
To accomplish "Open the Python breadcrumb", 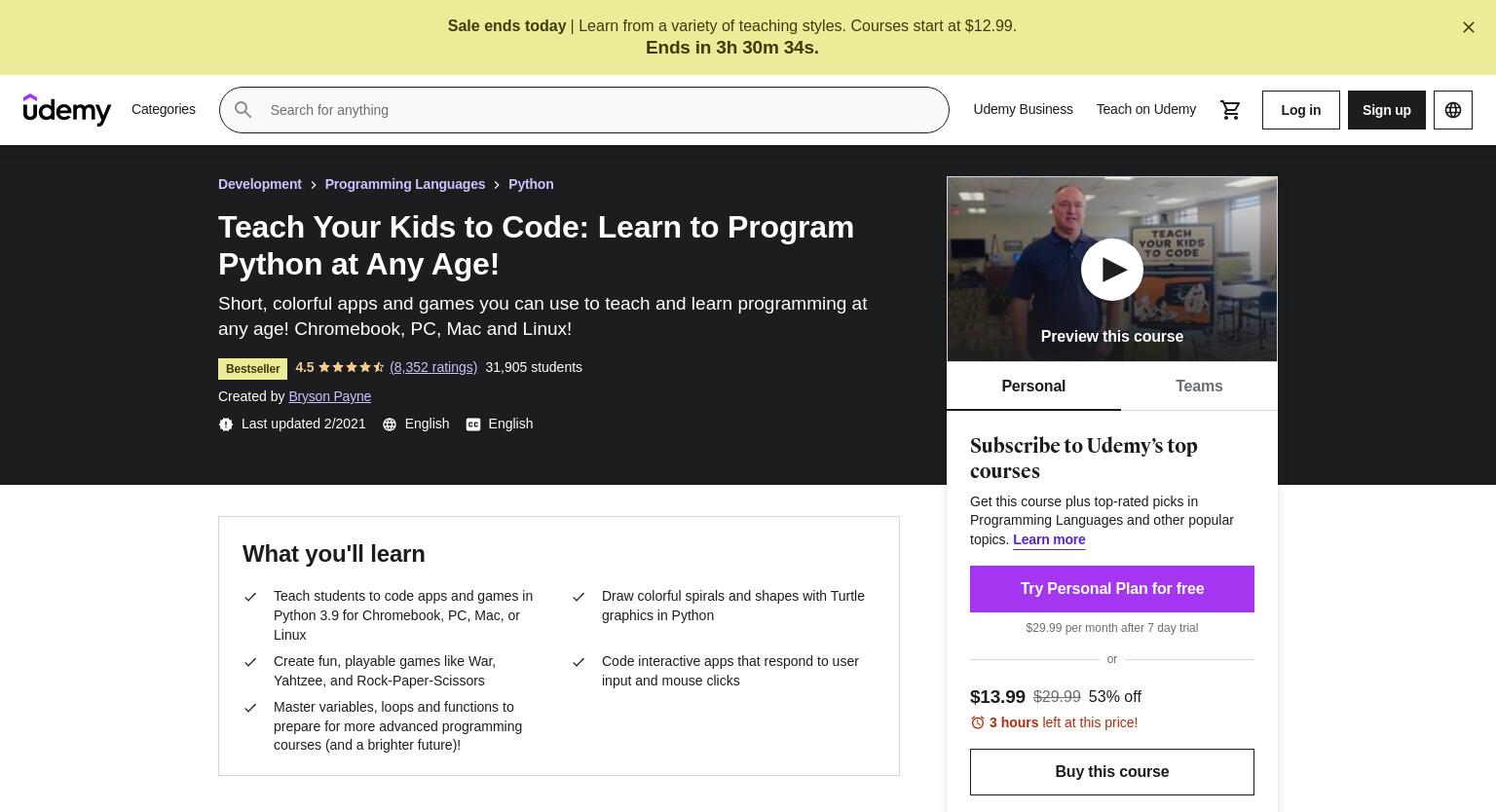I will point(531,184).
